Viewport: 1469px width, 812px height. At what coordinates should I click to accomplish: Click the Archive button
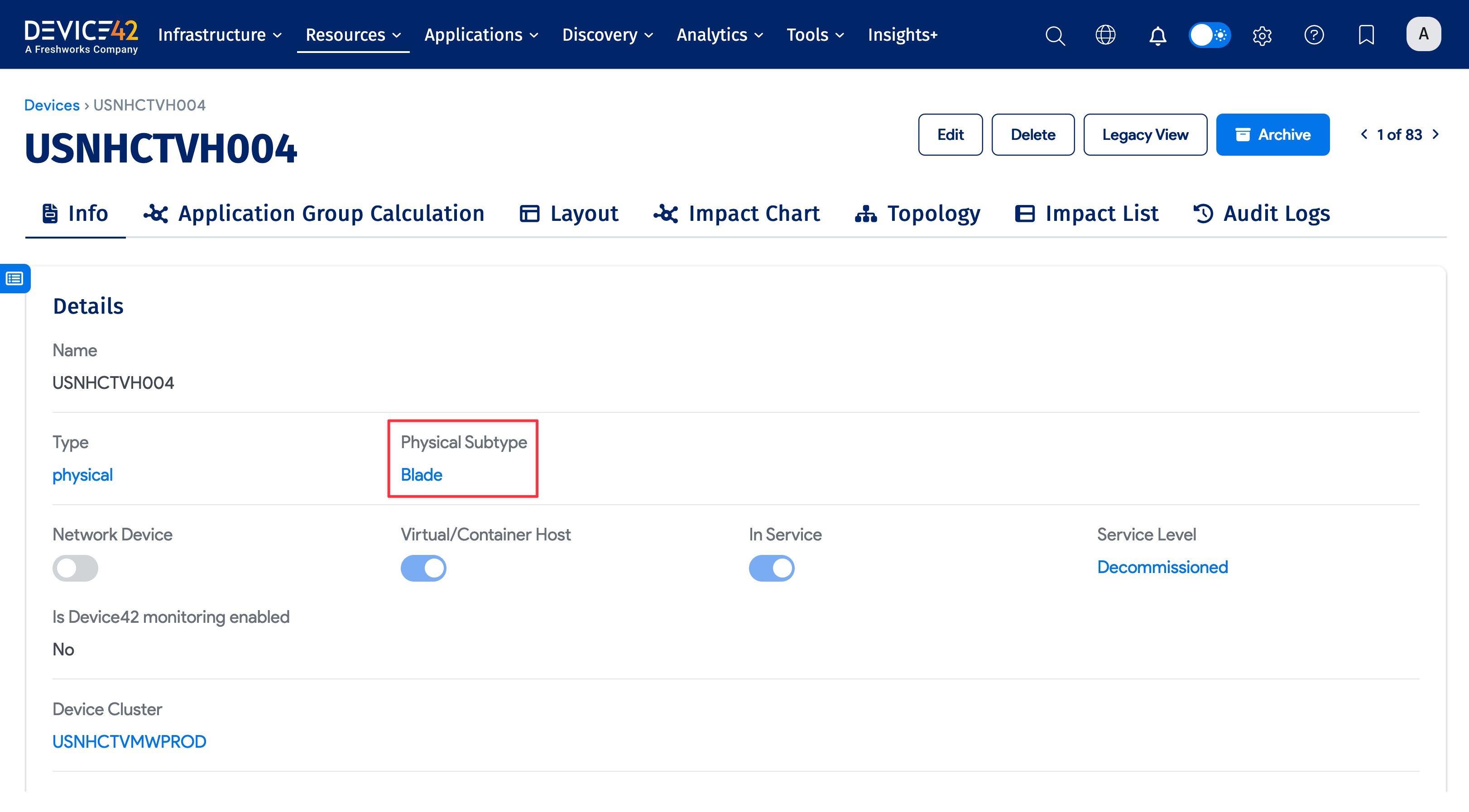(1272, 135)
